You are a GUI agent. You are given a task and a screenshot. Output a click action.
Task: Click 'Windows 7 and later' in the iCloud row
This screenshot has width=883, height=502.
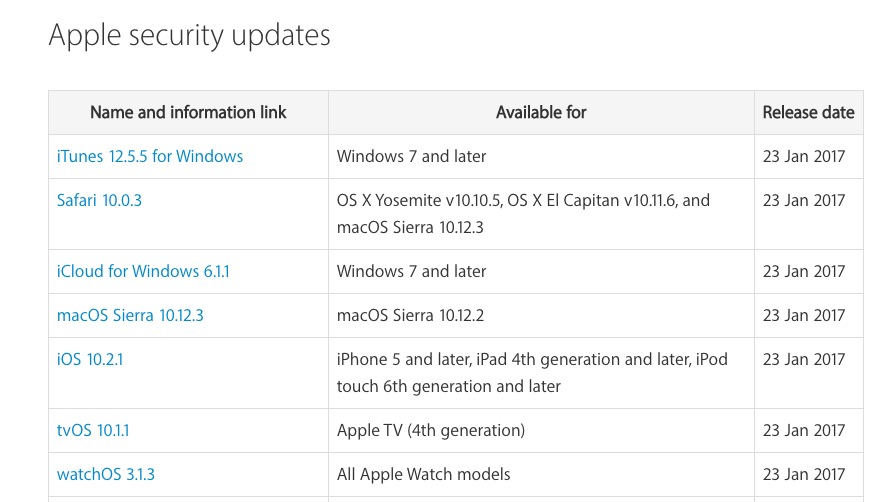412,271
